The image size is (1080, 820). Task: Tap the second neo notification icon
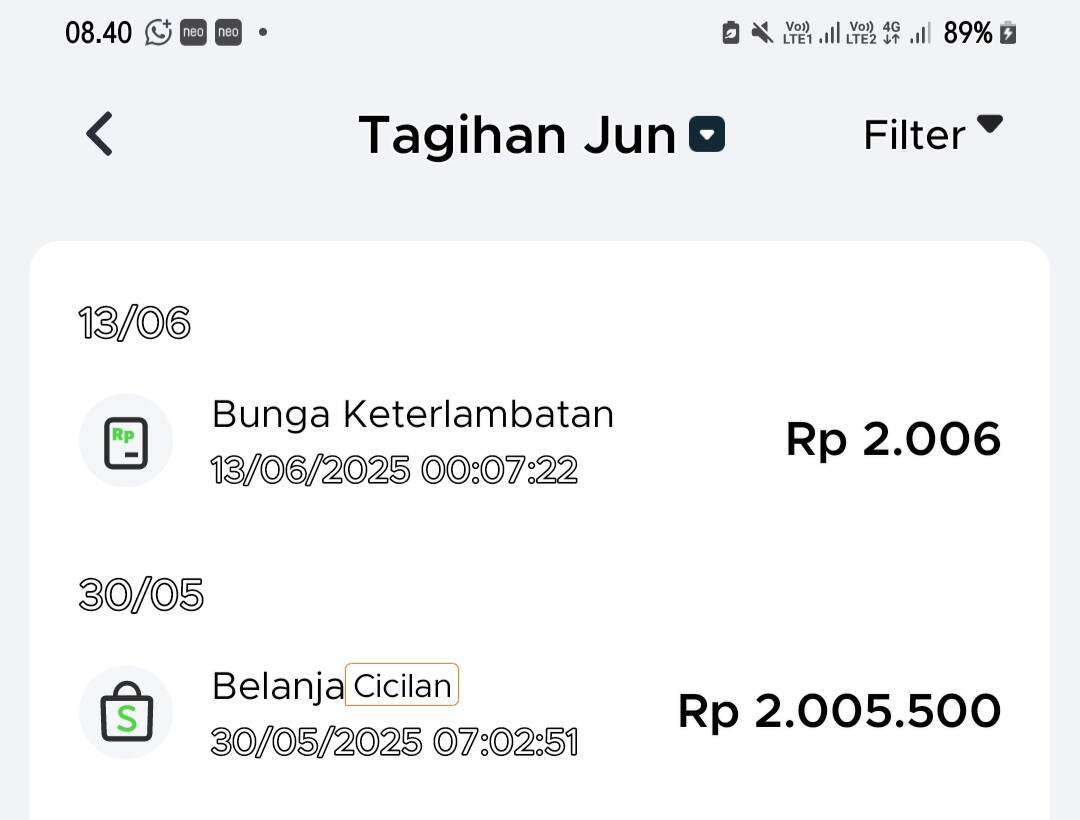pyautogui.click(x=228, y=32)
